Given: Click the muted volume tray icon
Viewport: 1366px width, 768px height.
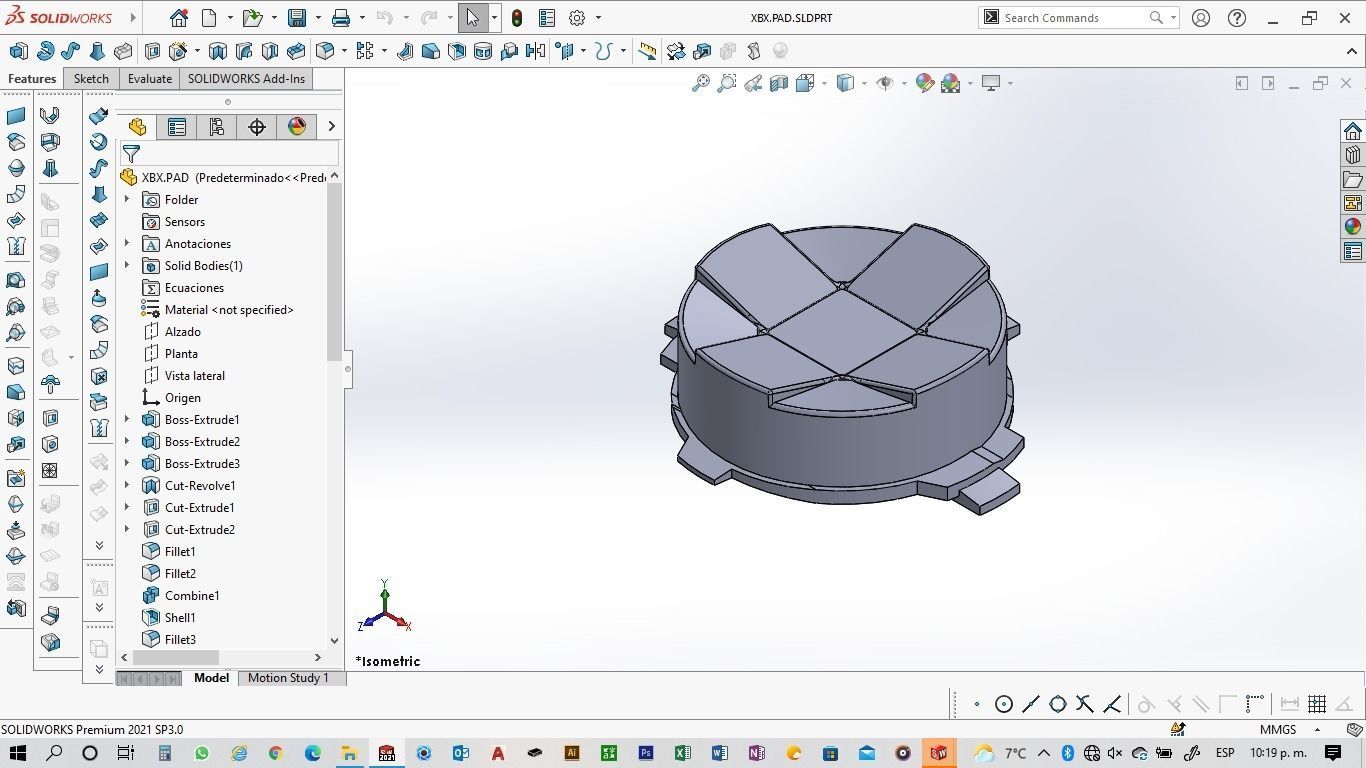Looking at the screenshot, I should [x=1115, y=753].
